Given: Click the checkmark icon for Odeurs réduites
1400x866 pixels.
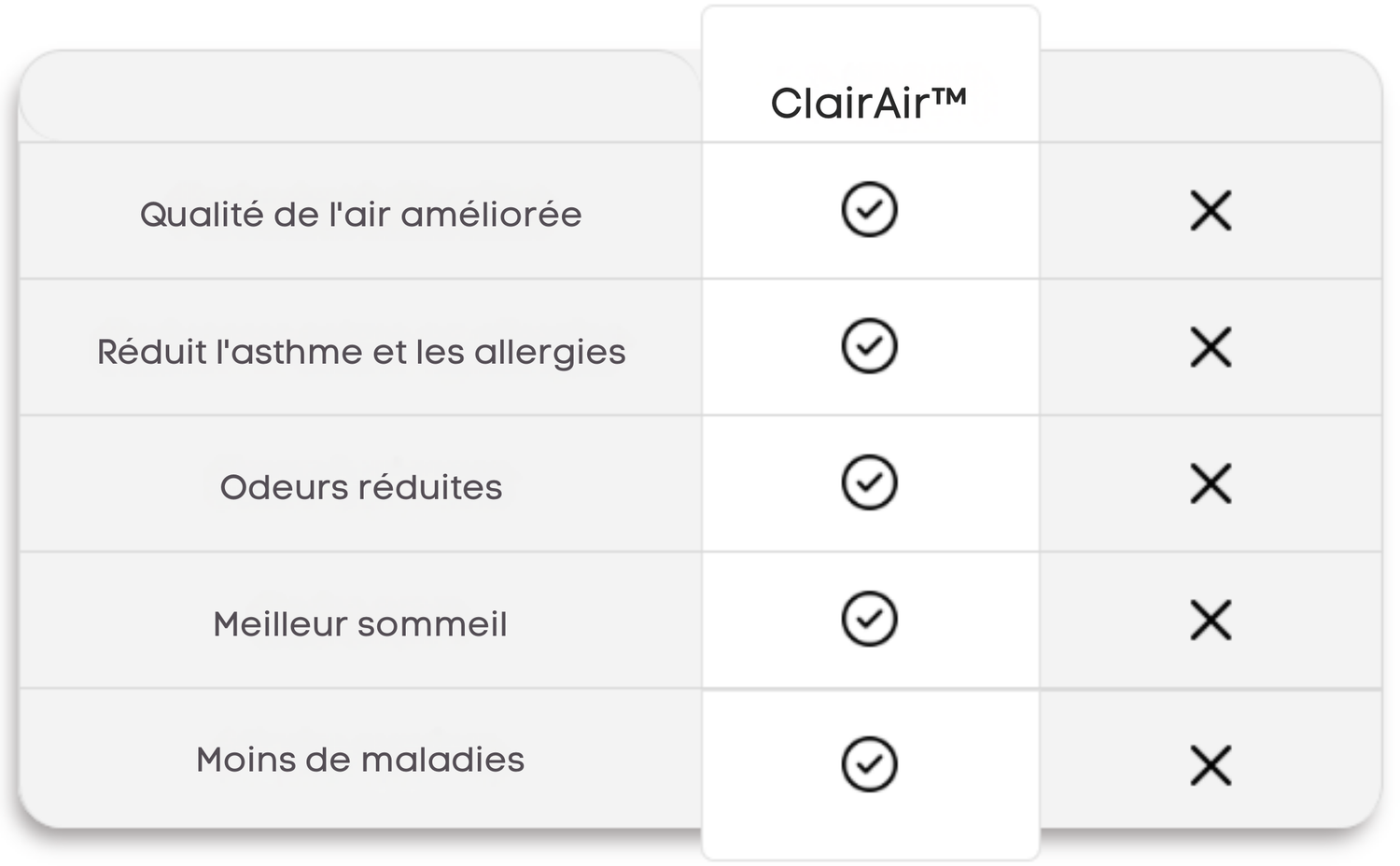Looking at the screenshot, I should click(x=869, y=482).
